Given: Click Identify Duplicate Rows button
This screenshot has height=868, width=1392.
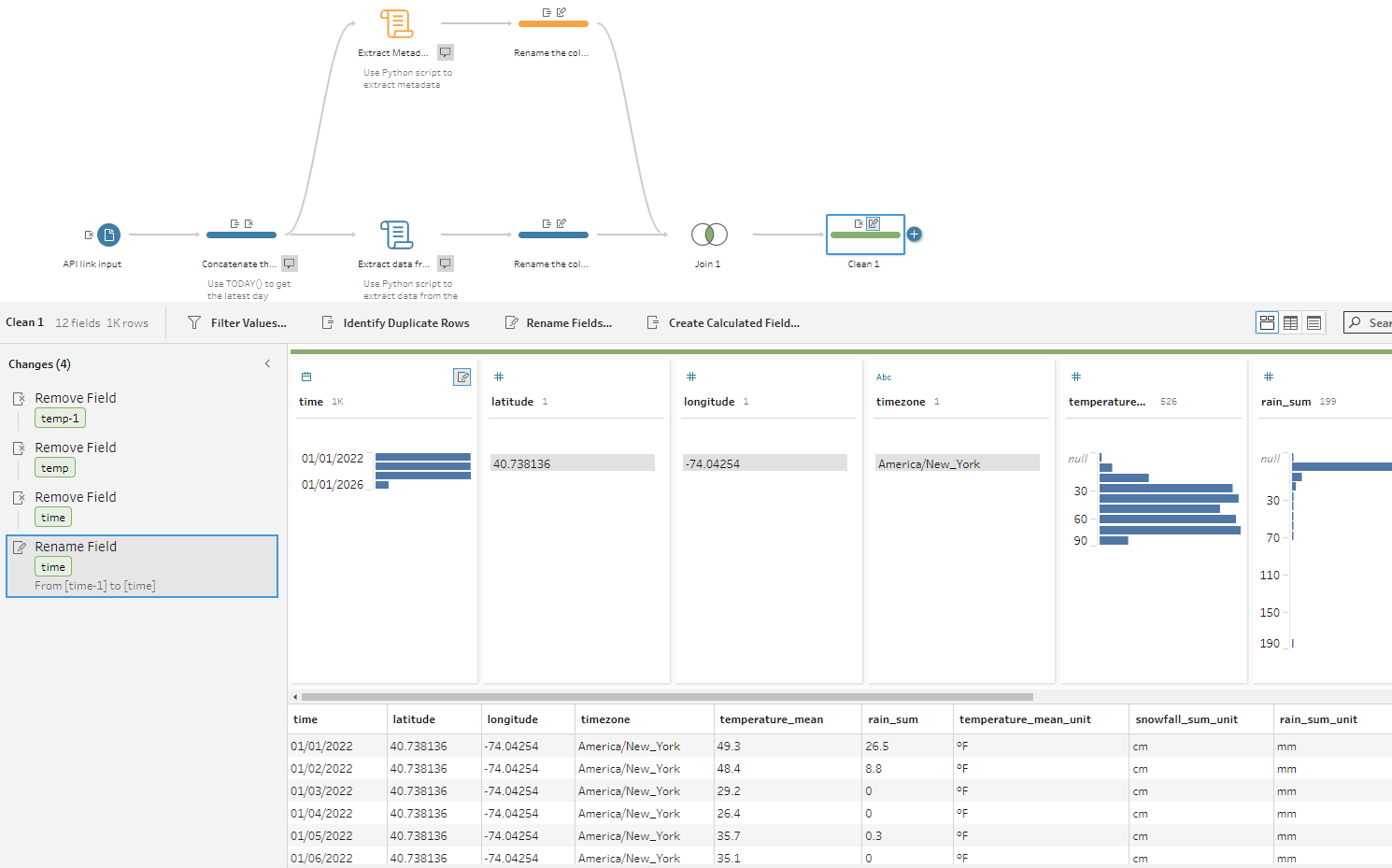Looking at the screenshot, I should tap(395, 322).
